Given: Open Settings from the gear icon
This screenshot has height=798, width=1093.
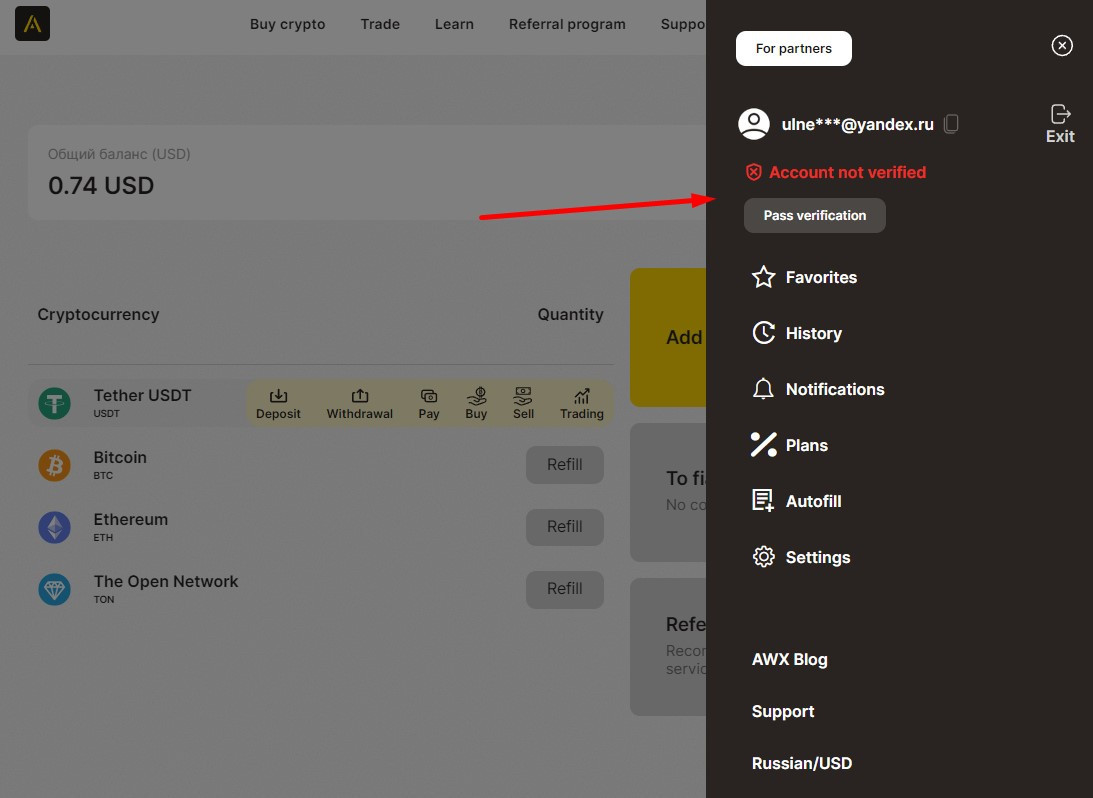Looking at the screenshot, I should pos(764,557).
